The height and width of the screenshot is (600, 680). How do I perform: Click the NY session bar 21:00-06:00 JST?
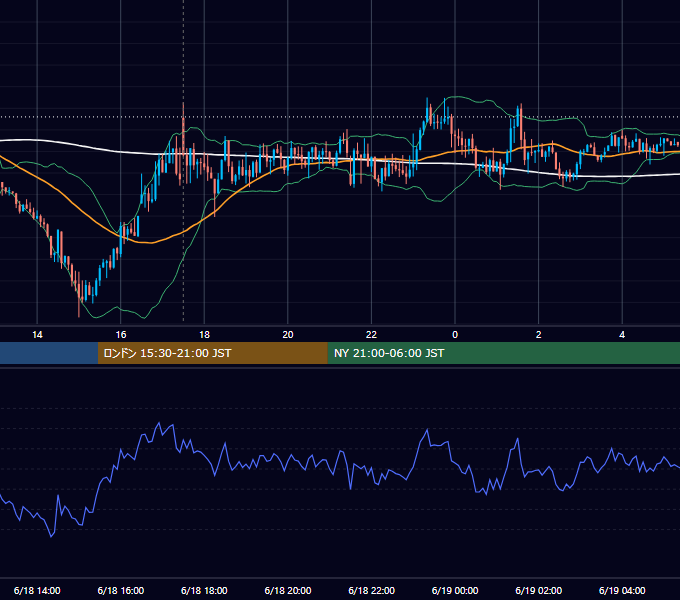[503, 353]
